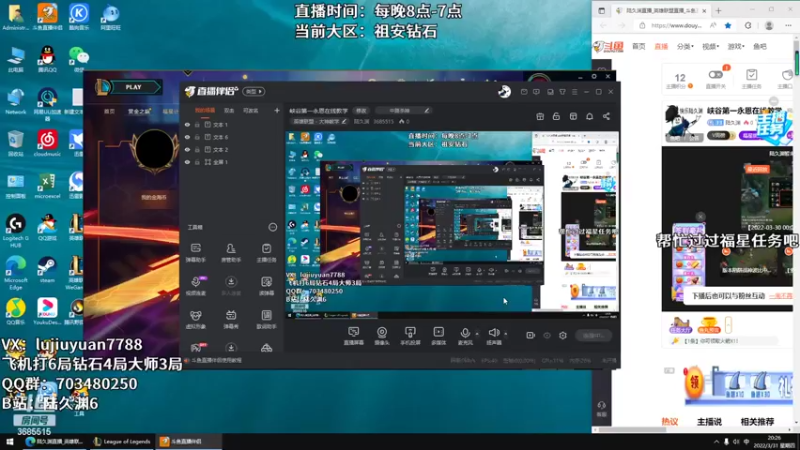Image resolution: width=800 pixels, height=450 pixels.
Task: Toggle visibility of 文本 6 source
Action: (187, 137)
